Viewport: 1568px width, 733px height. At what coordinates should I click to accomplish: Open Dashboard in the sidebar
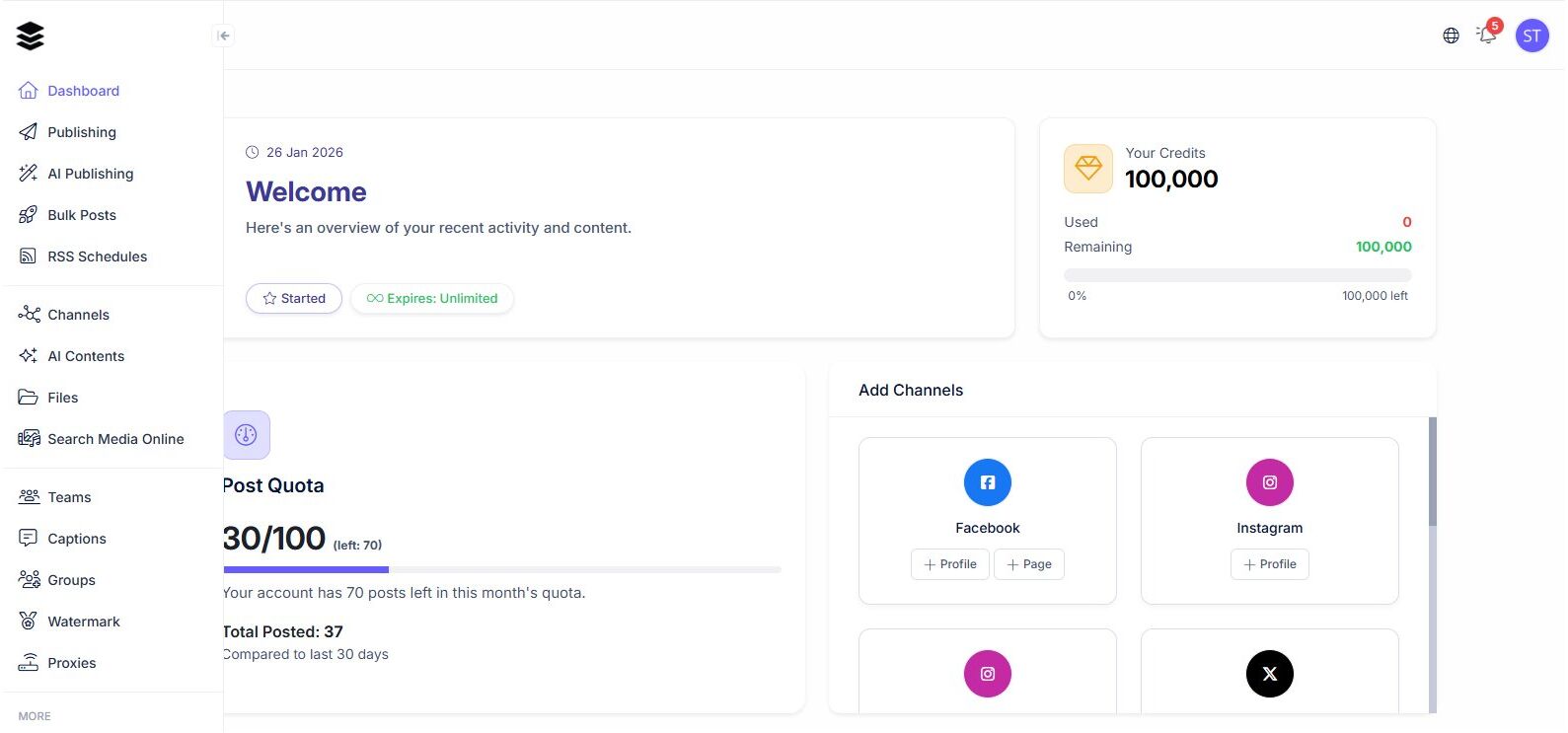click(x=83, y=91)
